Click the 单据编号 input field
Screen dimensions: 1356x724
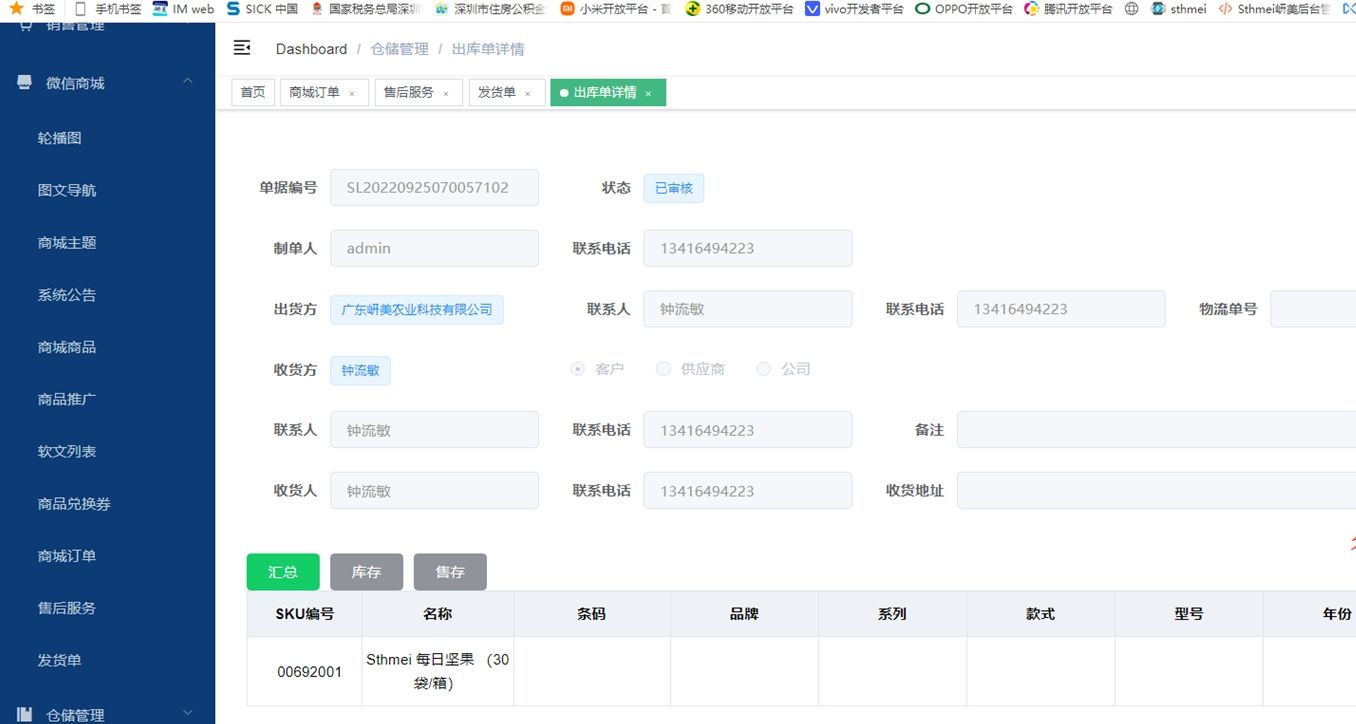pos(434,187)
